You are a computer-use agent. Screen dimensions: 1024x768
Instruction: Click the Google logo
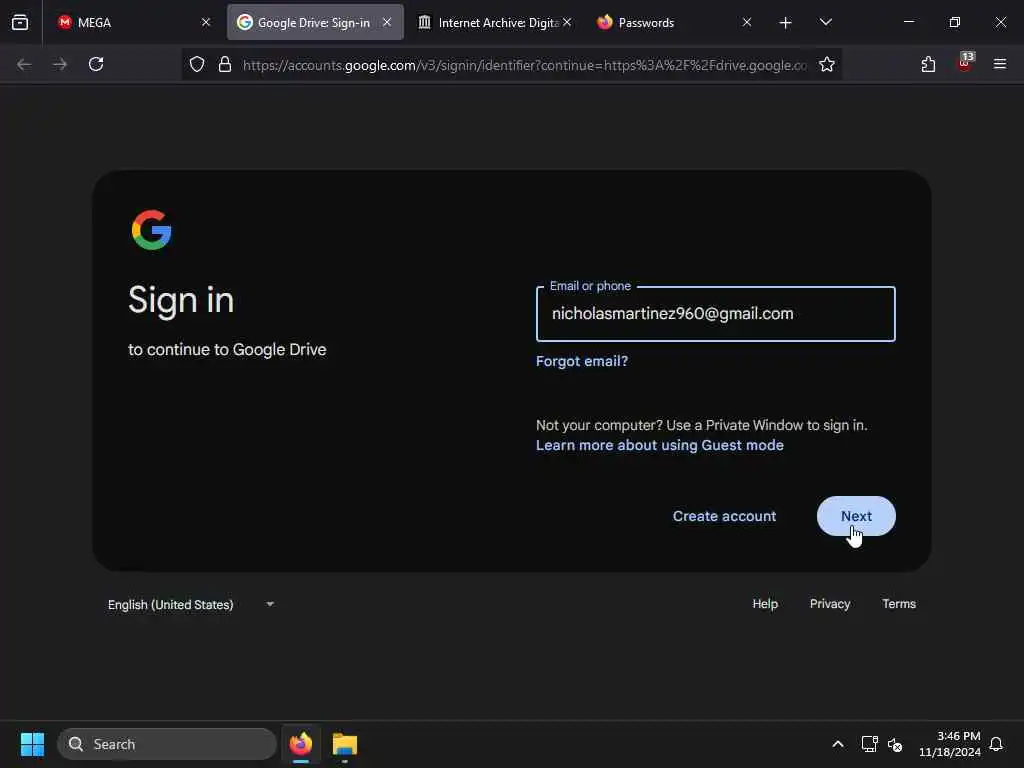(152, 230)
